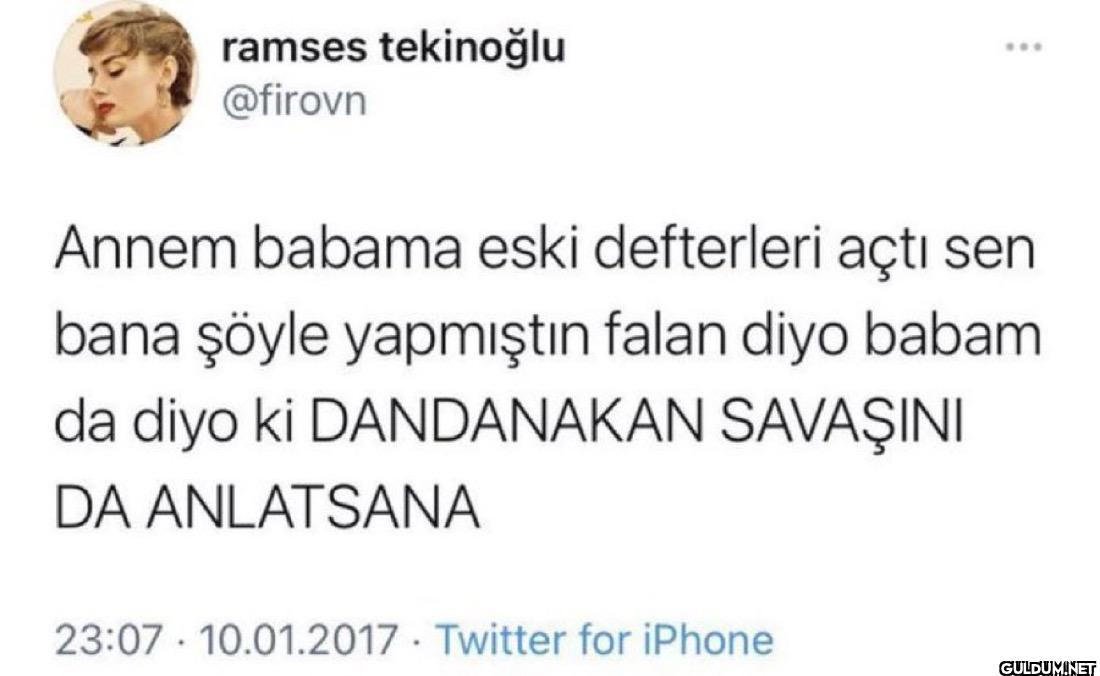Open the three-dot more options menu

[x=1024, y=47]
